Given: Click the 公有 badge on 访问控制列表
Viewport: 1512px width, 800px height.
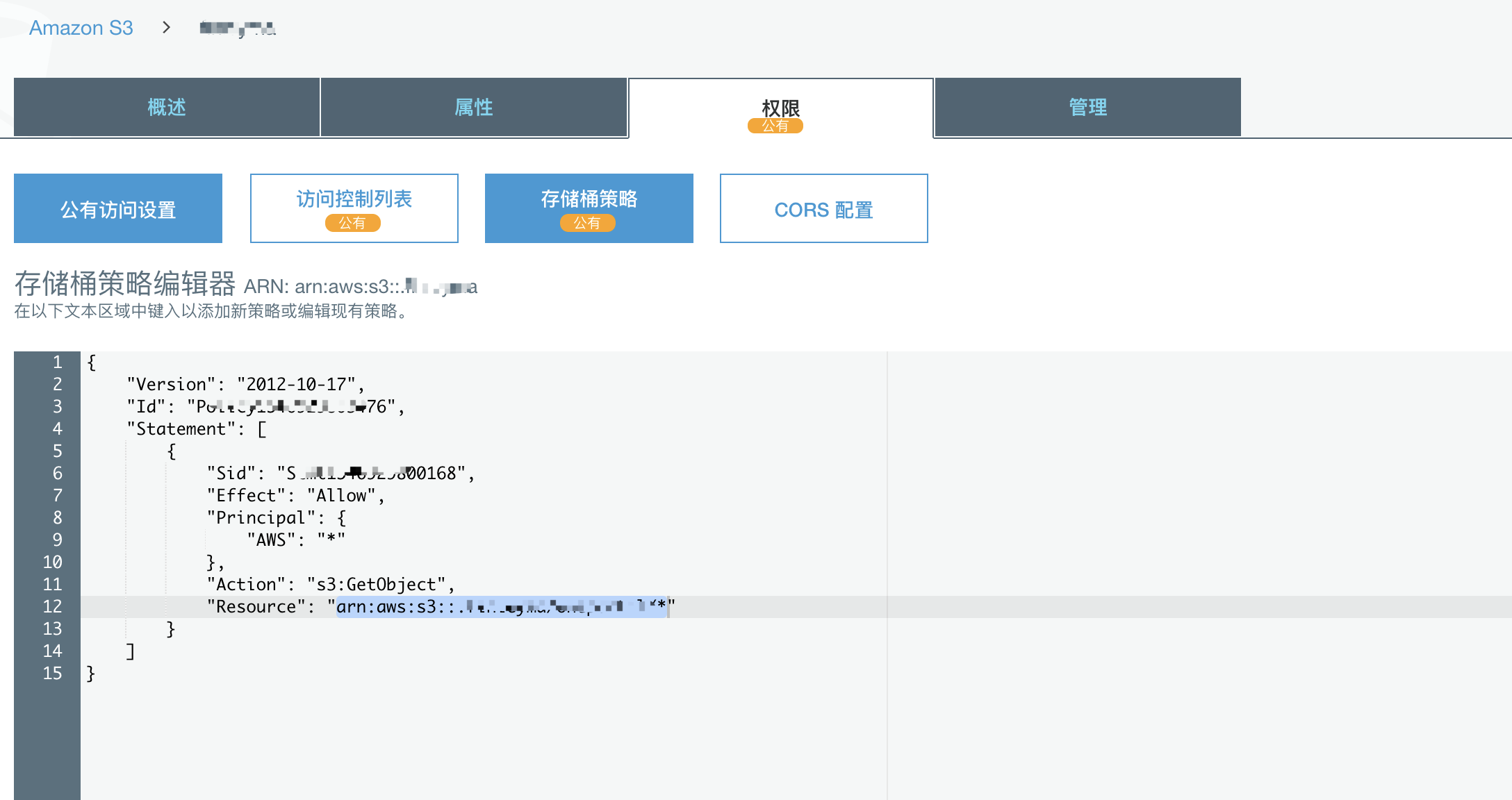Looking at the screenshot, I should [x=352, y=223].
